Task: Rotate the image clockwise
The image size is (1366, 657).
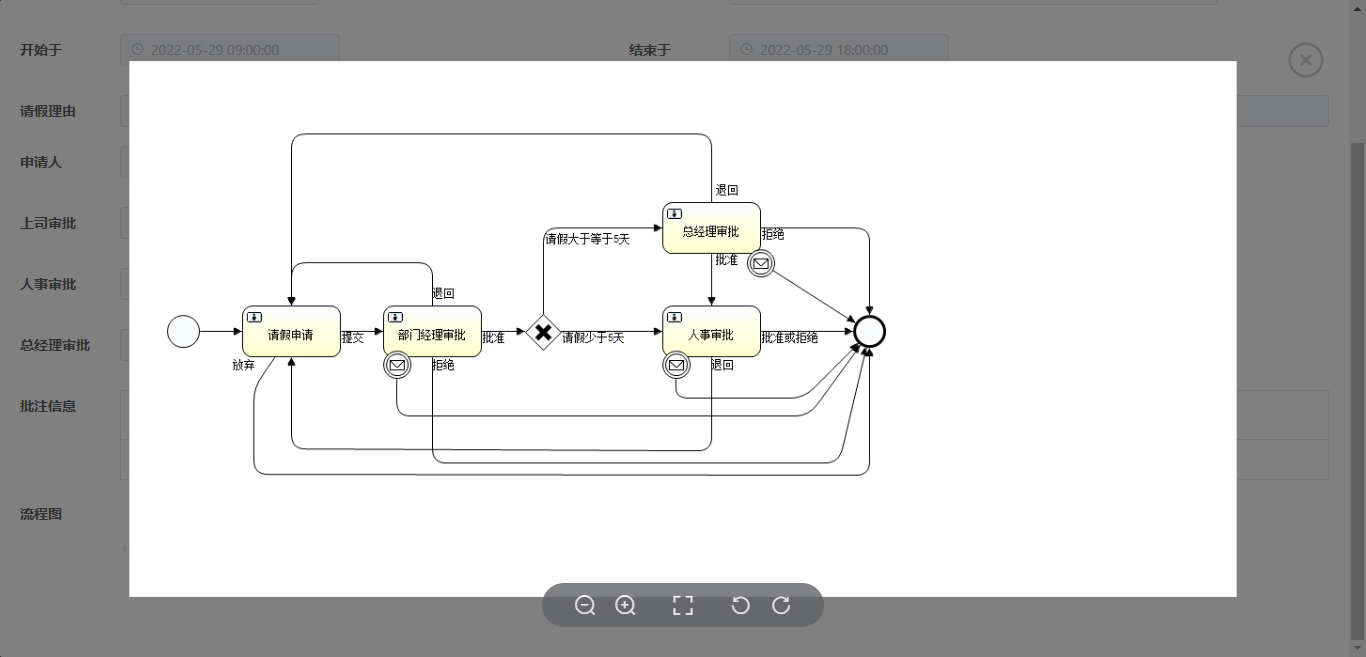Action: 781,605
